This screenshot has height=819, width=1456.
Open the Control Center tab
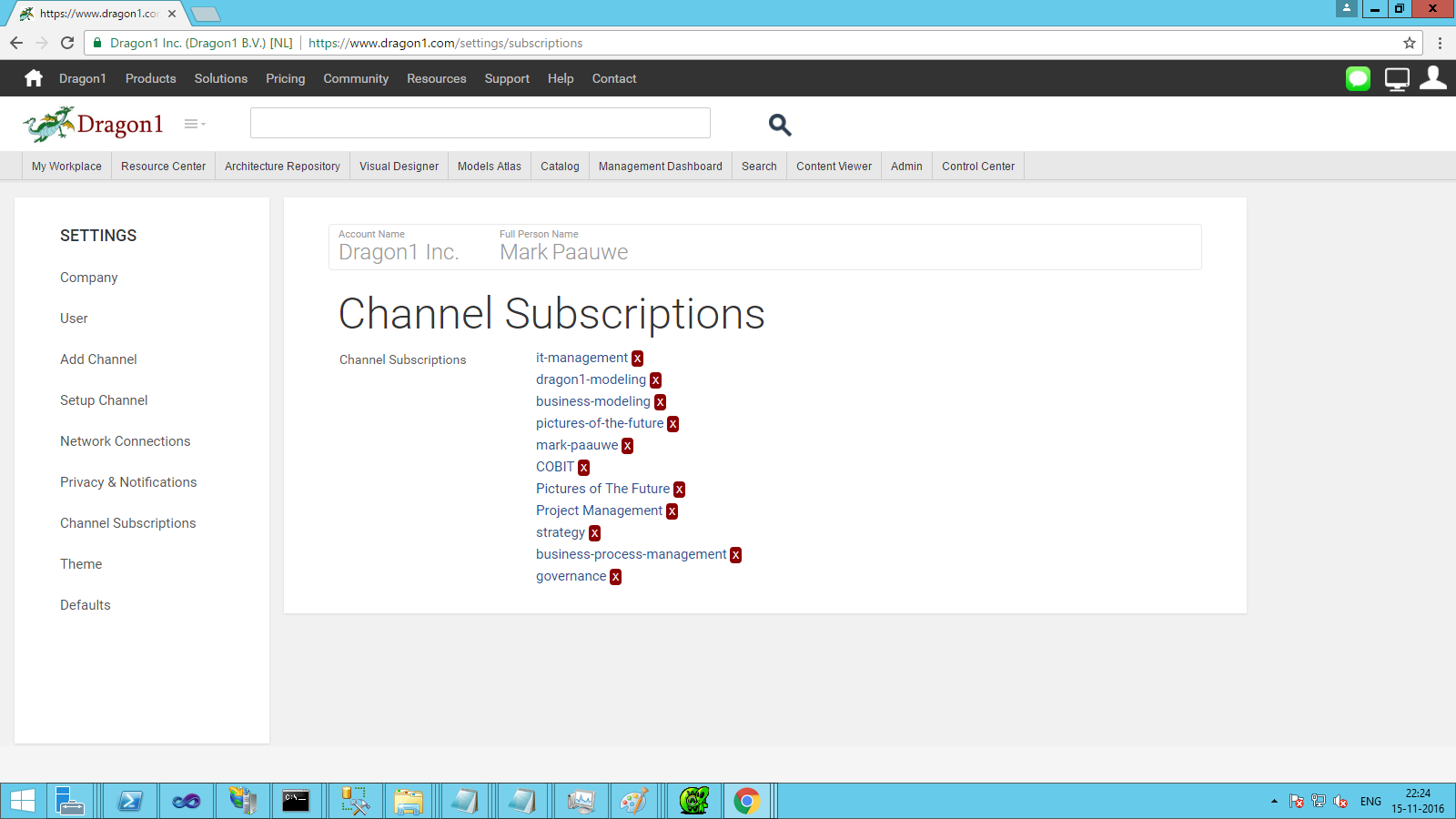(x=978, y=166)
